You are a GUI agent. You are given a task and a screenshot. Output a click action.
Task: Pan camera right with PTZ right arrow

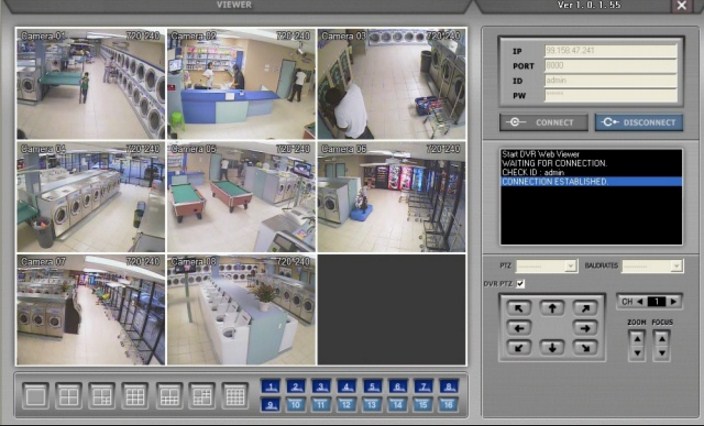(585, 328)
